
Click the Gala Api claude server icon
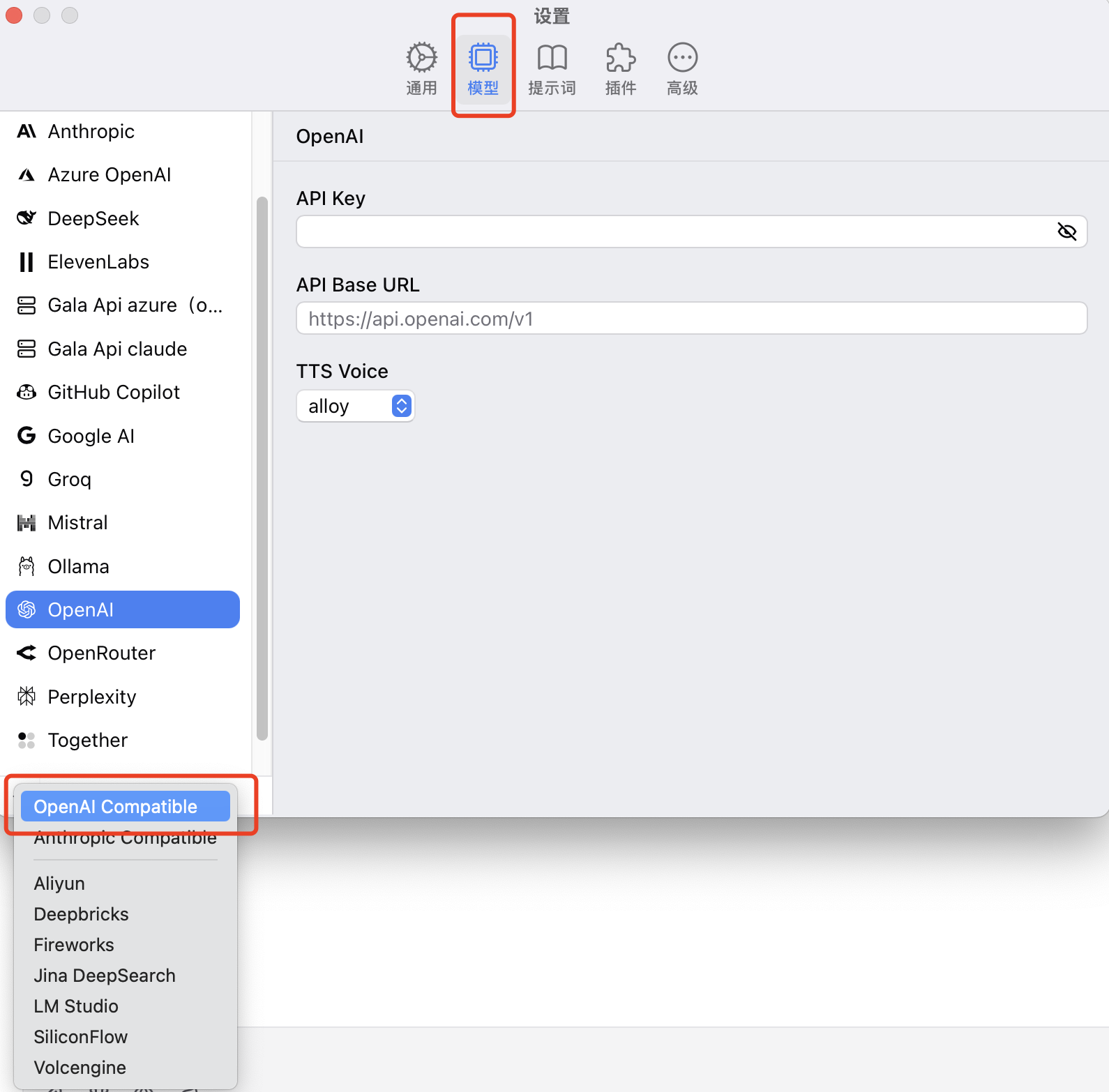coord(27,349)
